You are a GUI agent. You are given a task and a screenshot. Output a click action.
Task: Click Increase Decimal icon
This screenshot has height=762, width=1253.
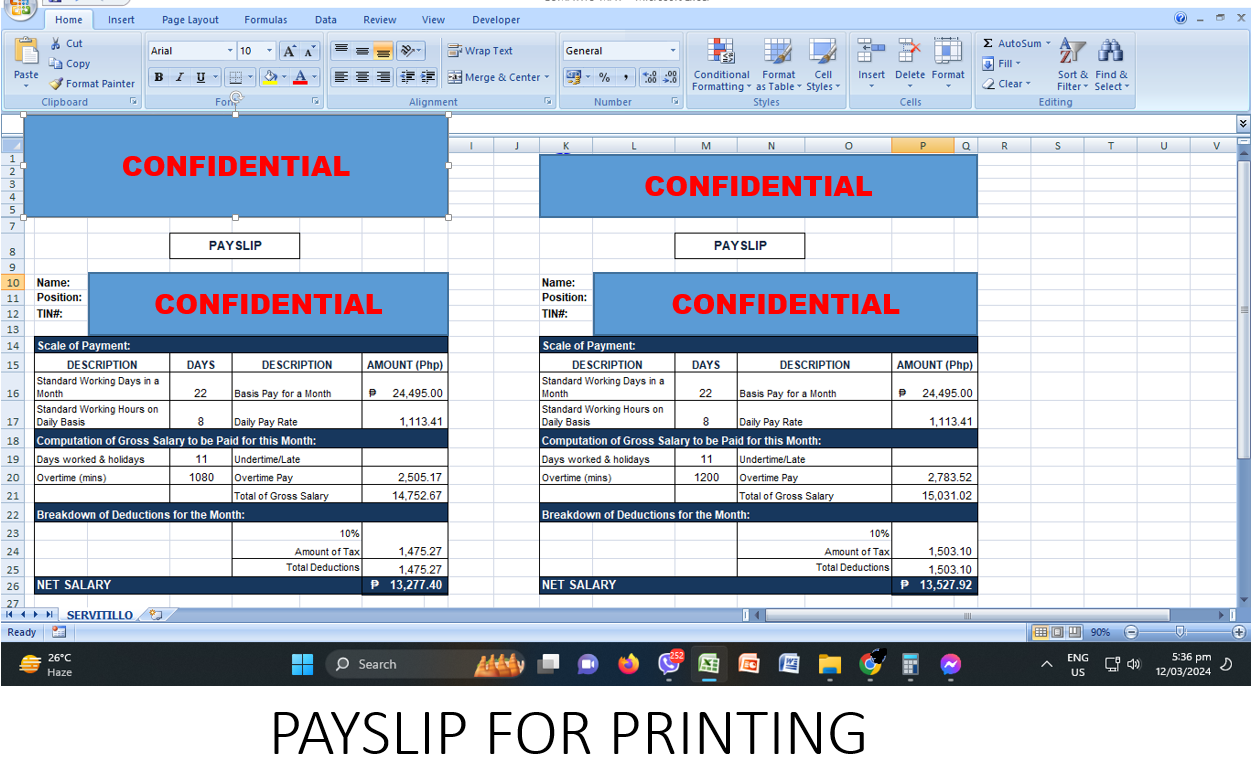(x=649, y=77)
